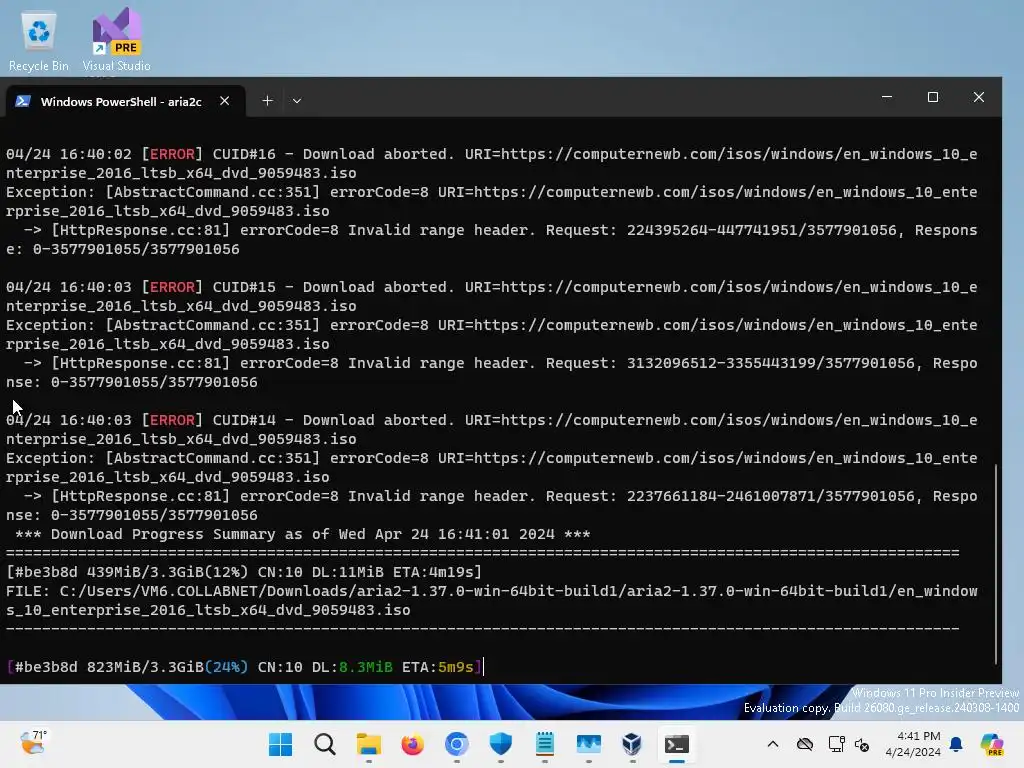Screen dimensions: 1024x768
Task: Expand the terminal profile dropdown chevron
Action: (x=296, y=101)
